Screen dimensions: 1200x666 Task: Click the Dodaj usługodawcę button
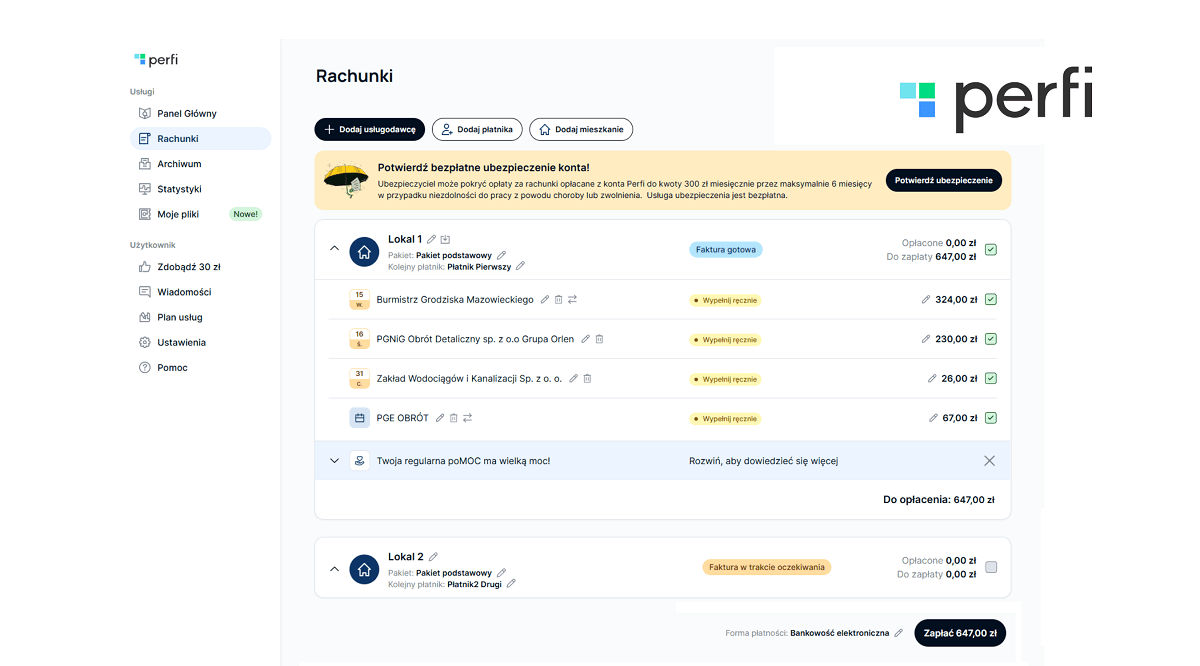(x=370, y=130)
